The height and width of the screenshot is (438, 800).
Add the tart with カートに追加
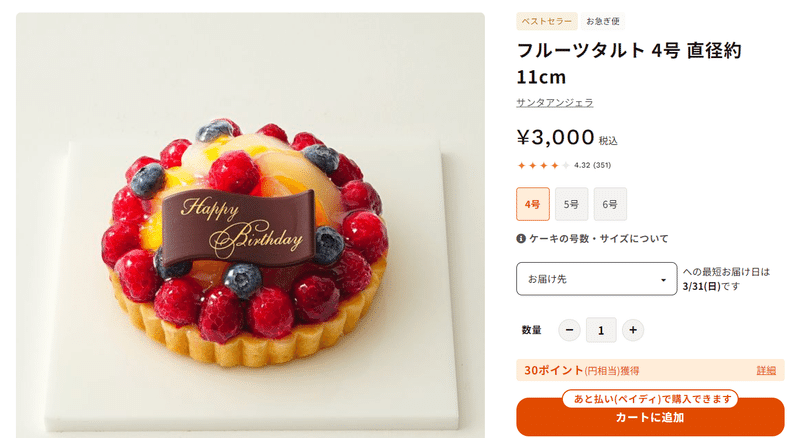click(x=650, y=417)
